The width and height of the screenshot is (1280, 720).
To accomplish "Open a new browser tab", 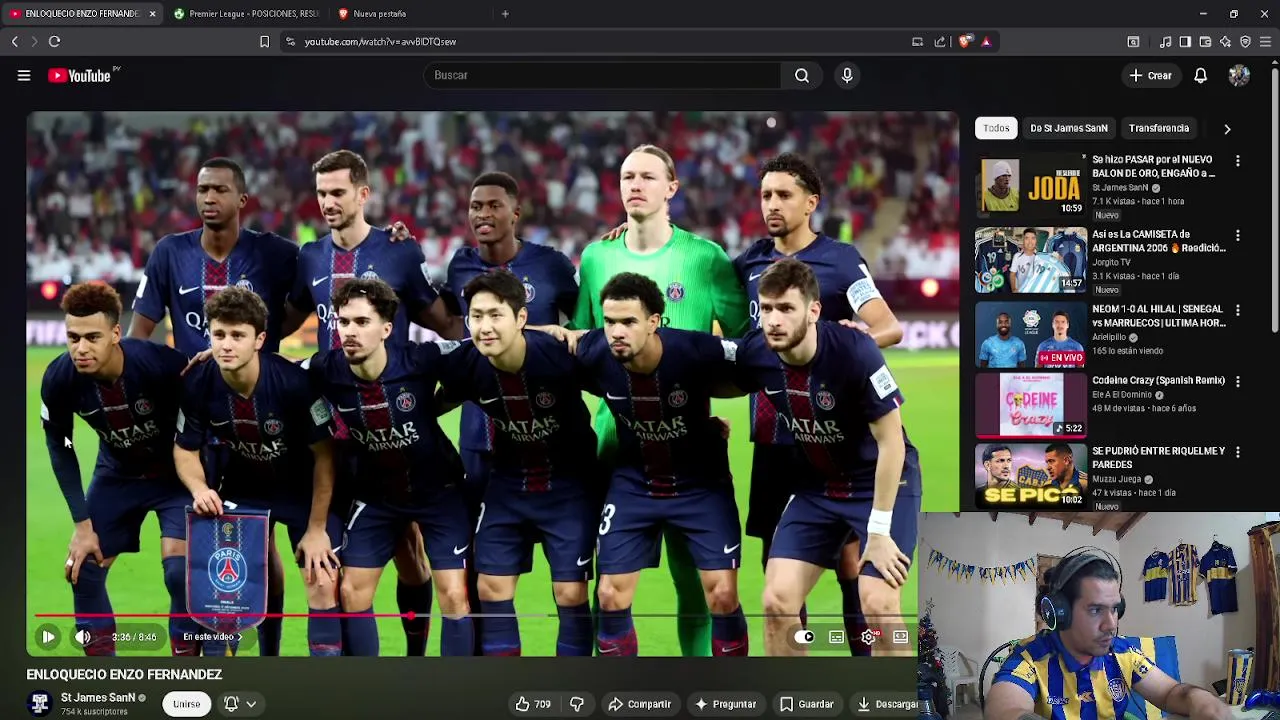I will click(x=505, y=14).
